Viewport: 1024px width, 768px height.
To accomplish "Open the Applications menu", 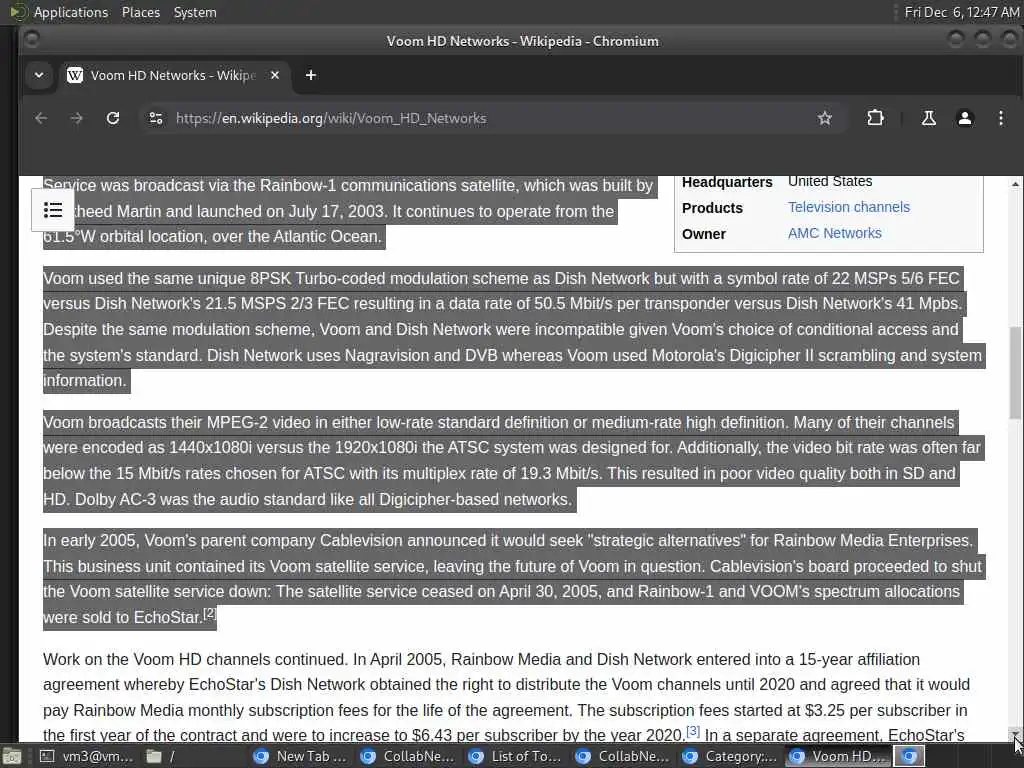I will pos(71,12).
